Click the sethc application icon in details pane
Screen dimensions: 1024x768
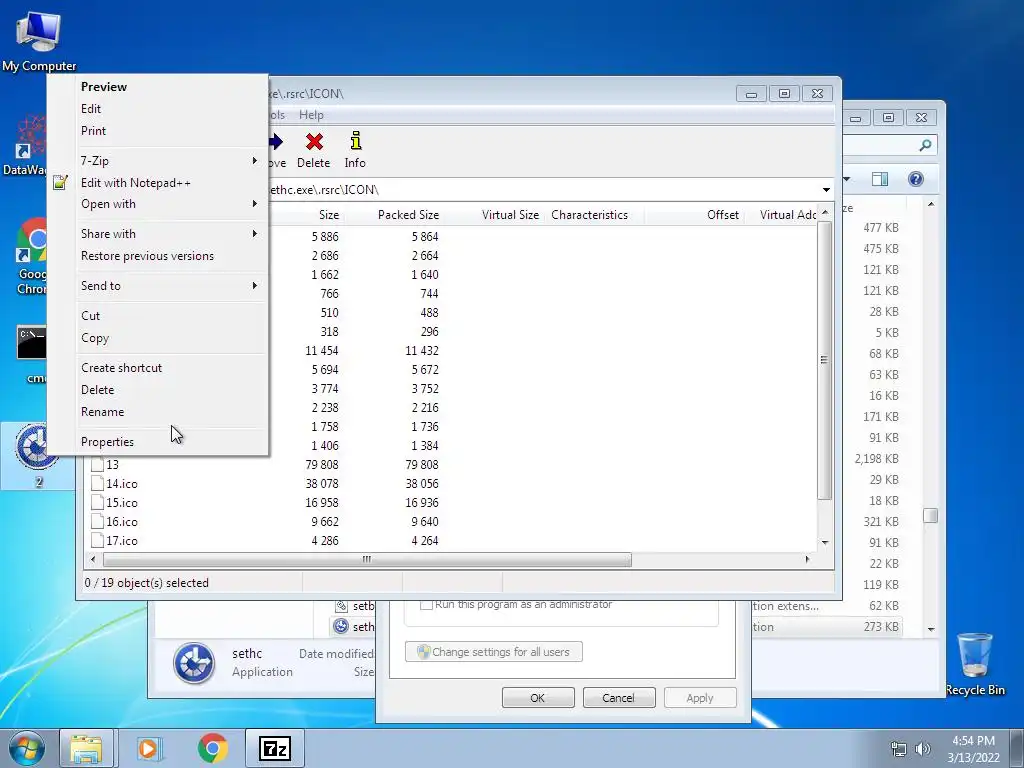(194, 662)
